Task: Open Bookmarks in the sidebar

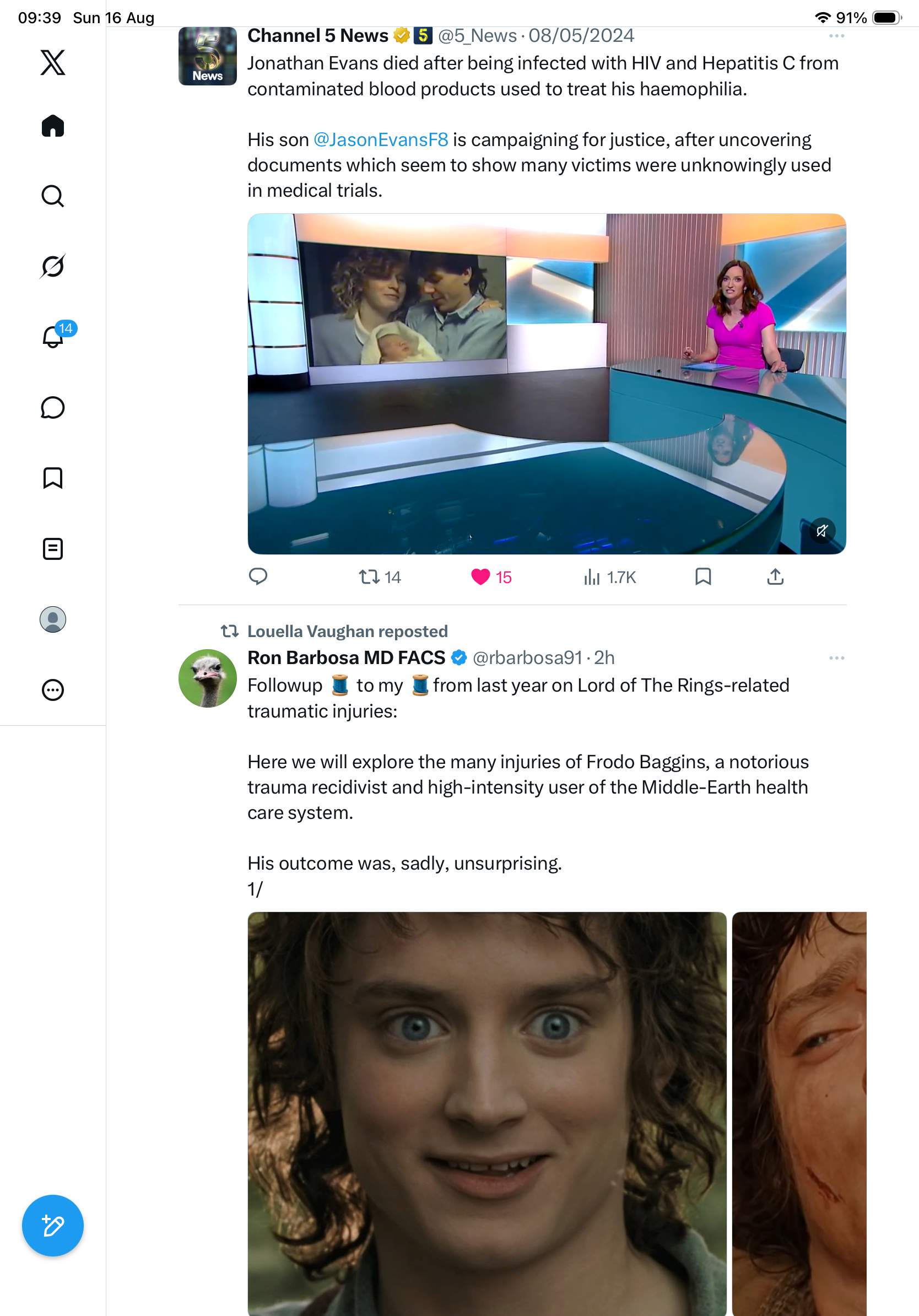Action: (x=53, y=478)
